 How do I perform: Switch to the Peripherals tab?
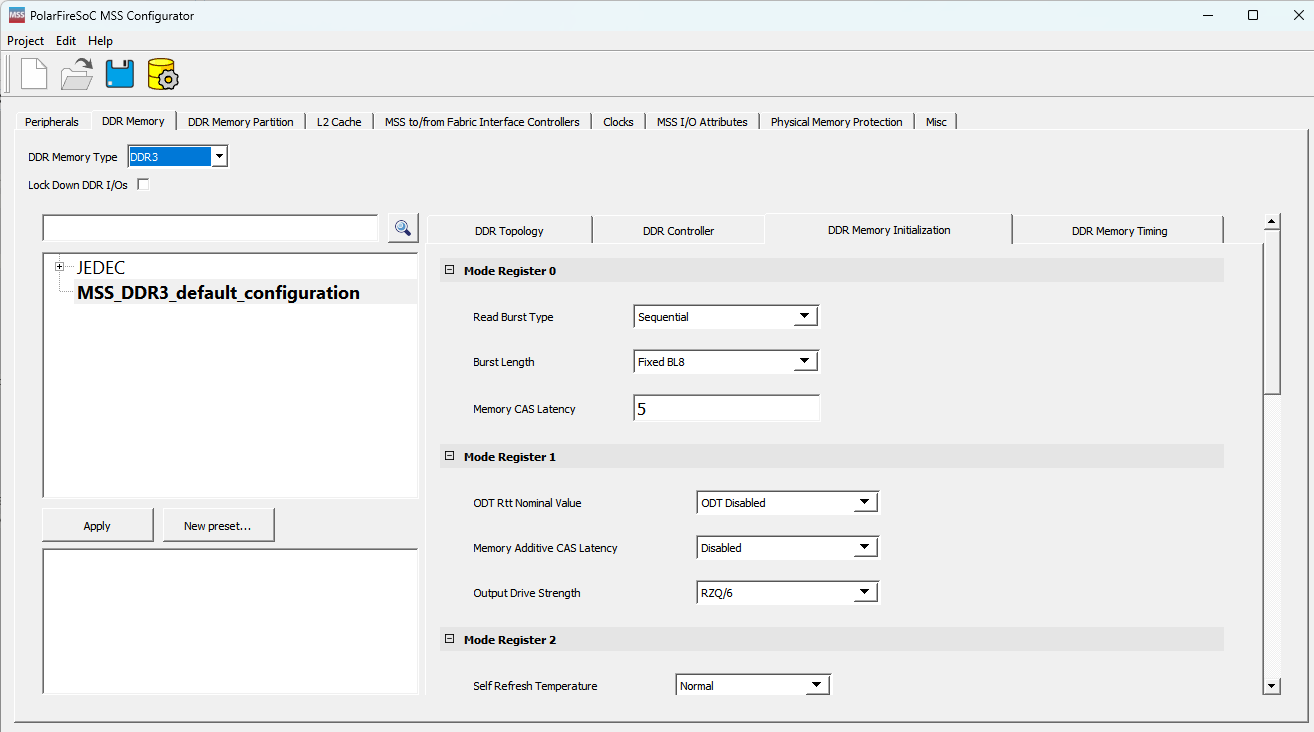click(x=52, y=122)
